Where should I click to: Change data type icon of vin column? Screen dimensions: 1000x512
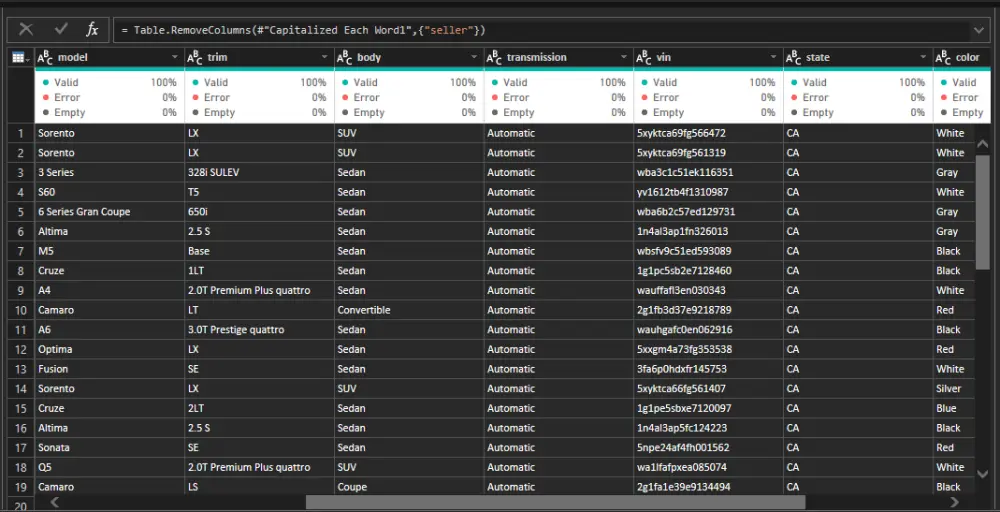(644, 58)
